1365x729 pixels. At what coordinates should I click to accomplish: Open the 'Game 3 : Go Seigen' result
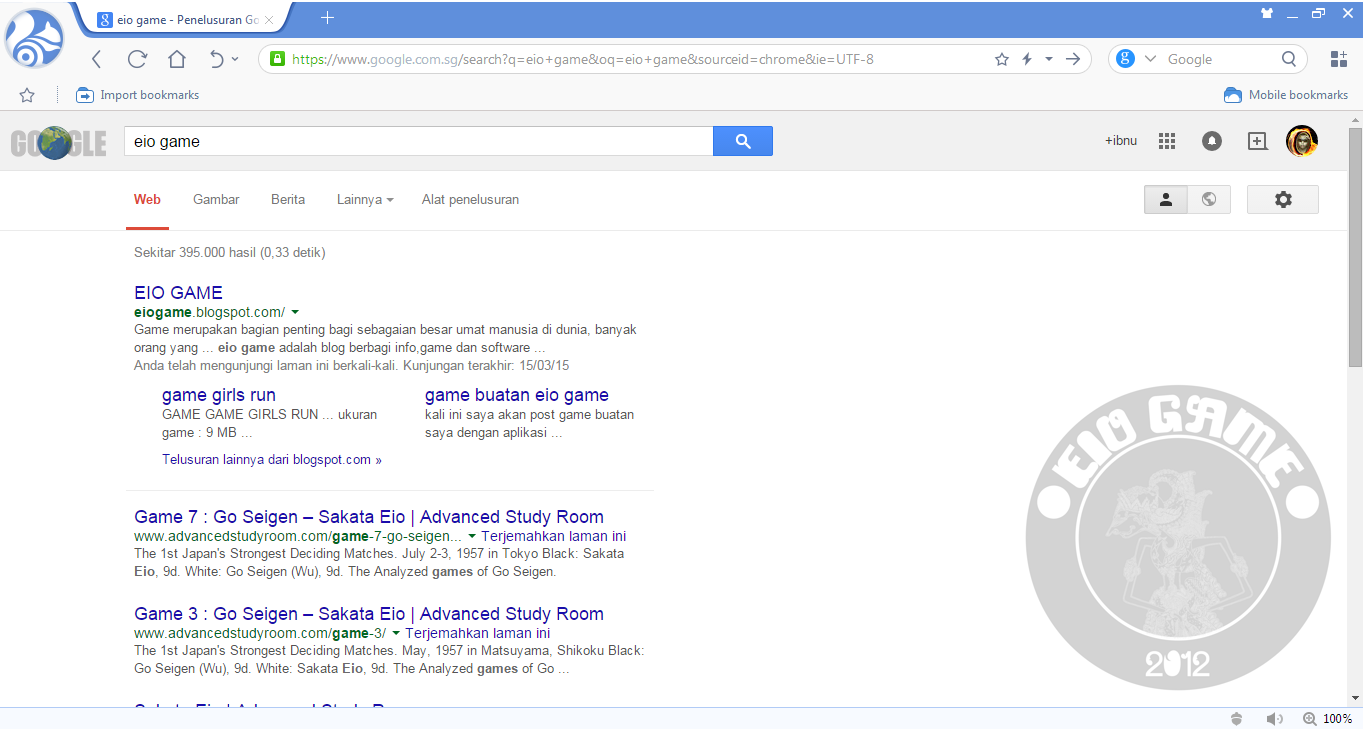pos(369,614)
